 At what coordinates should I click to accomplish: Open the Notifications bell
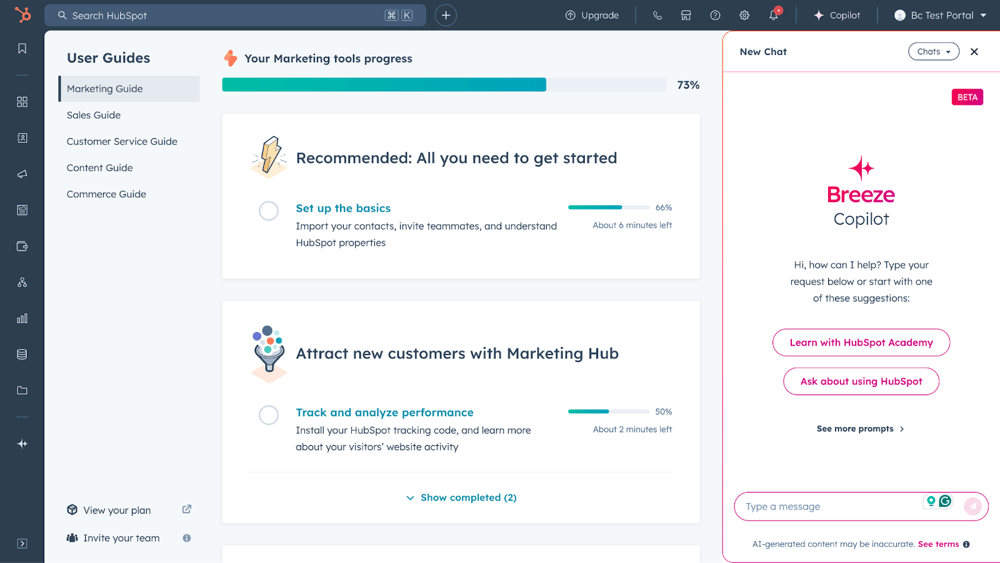point(774,15)
